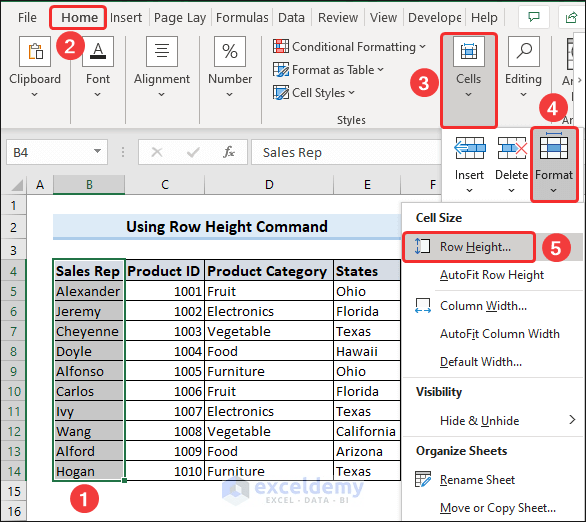Expand the Editing group arrow
Screen dimensions: 586x522
click(x=523, y=95)
